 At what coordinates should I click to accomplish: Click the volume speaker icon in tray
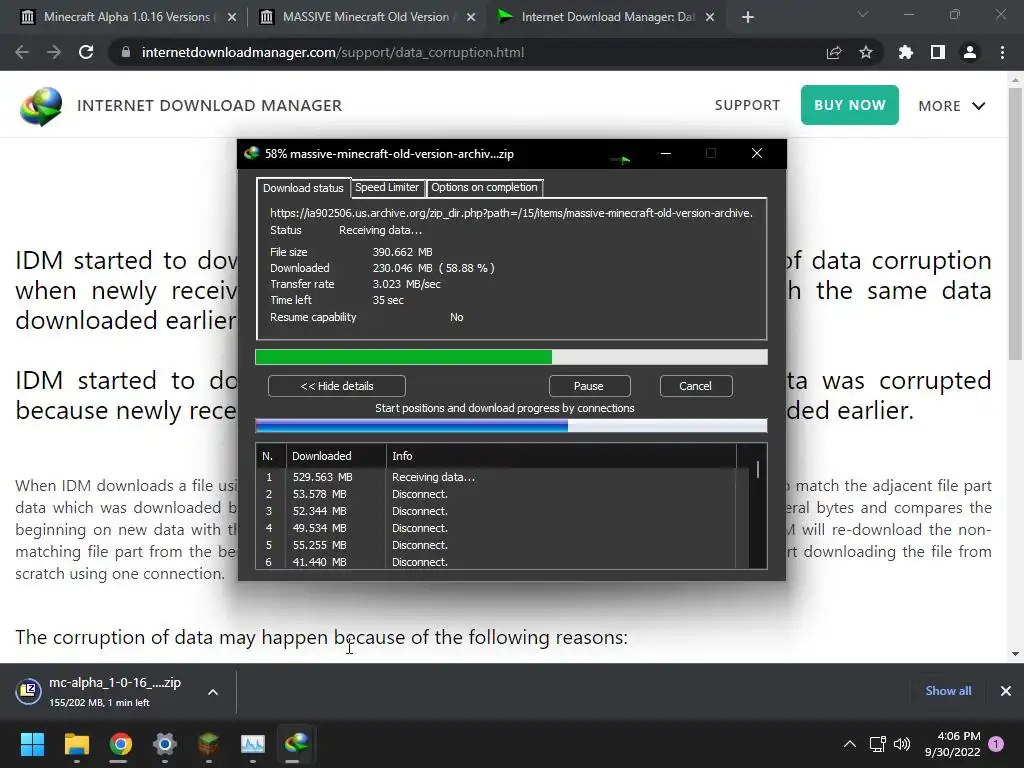coord(902,744)
